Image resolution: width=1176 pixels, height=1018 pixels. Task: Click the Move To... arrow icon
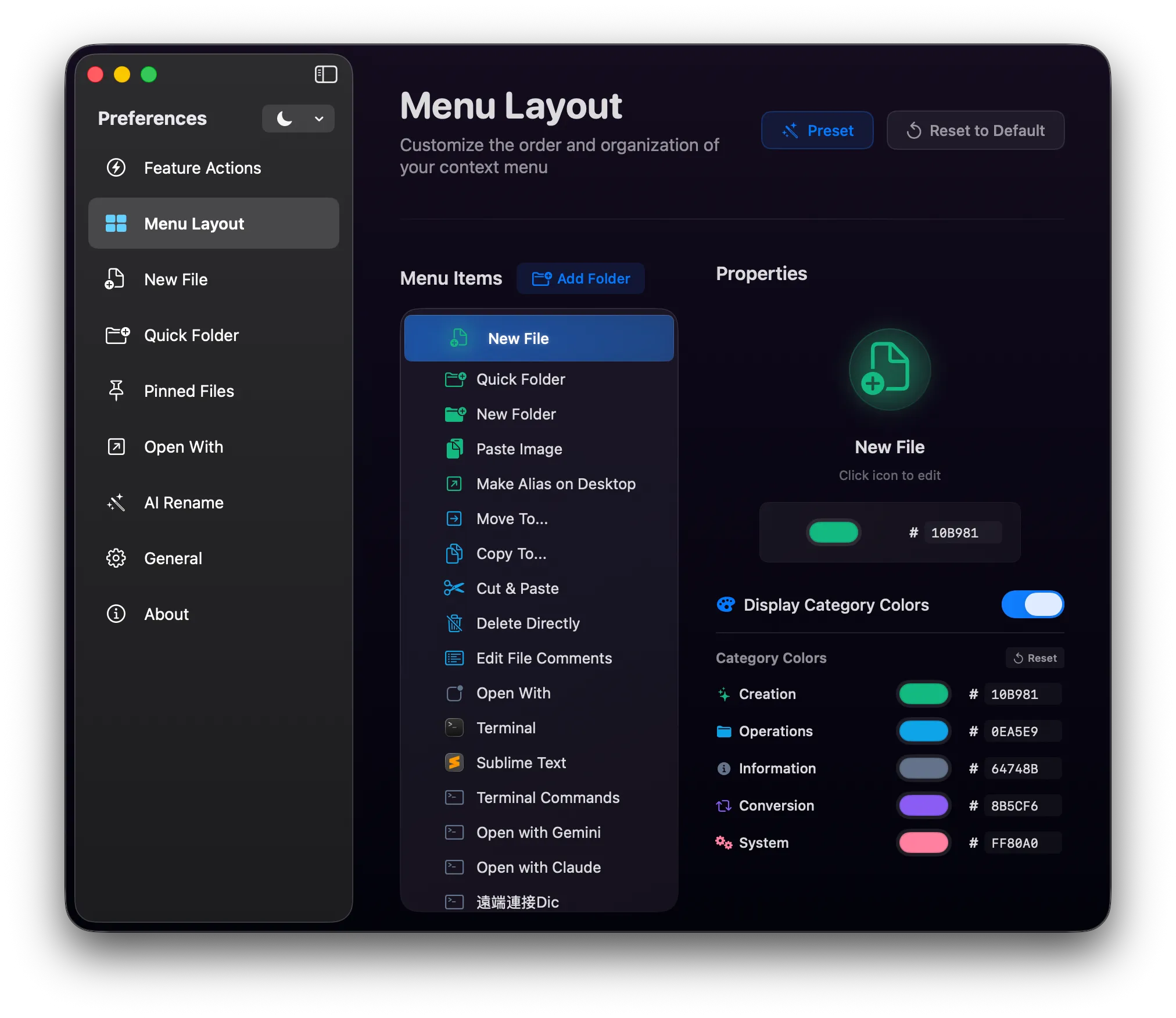(x=454, y=518)
